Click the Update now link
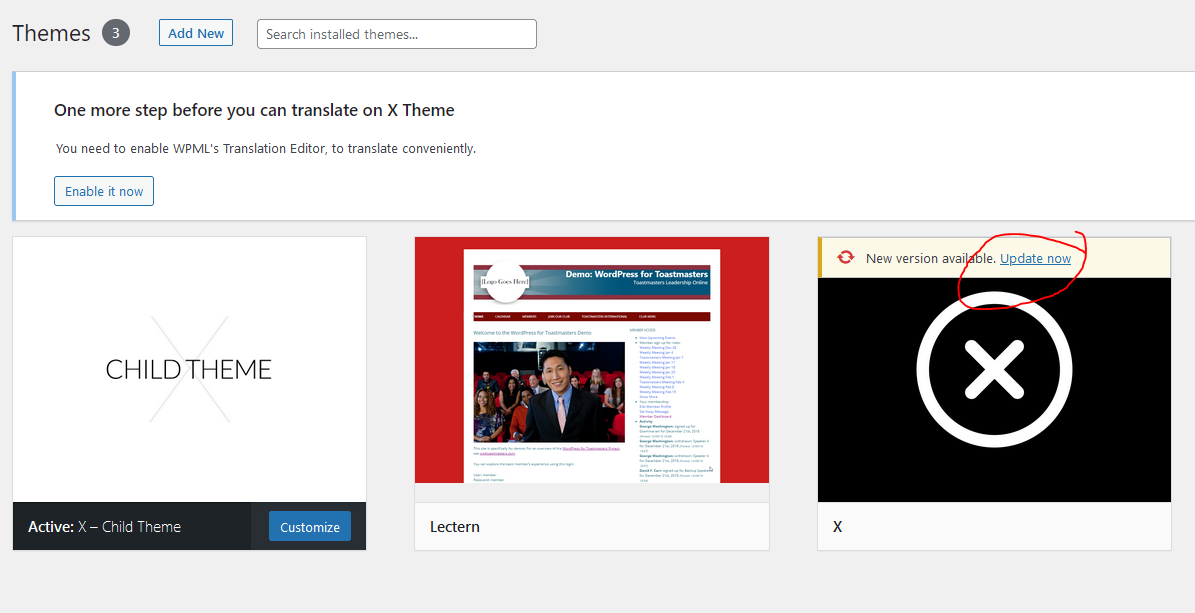1195x613 pixels. [x=1035, y=258]
